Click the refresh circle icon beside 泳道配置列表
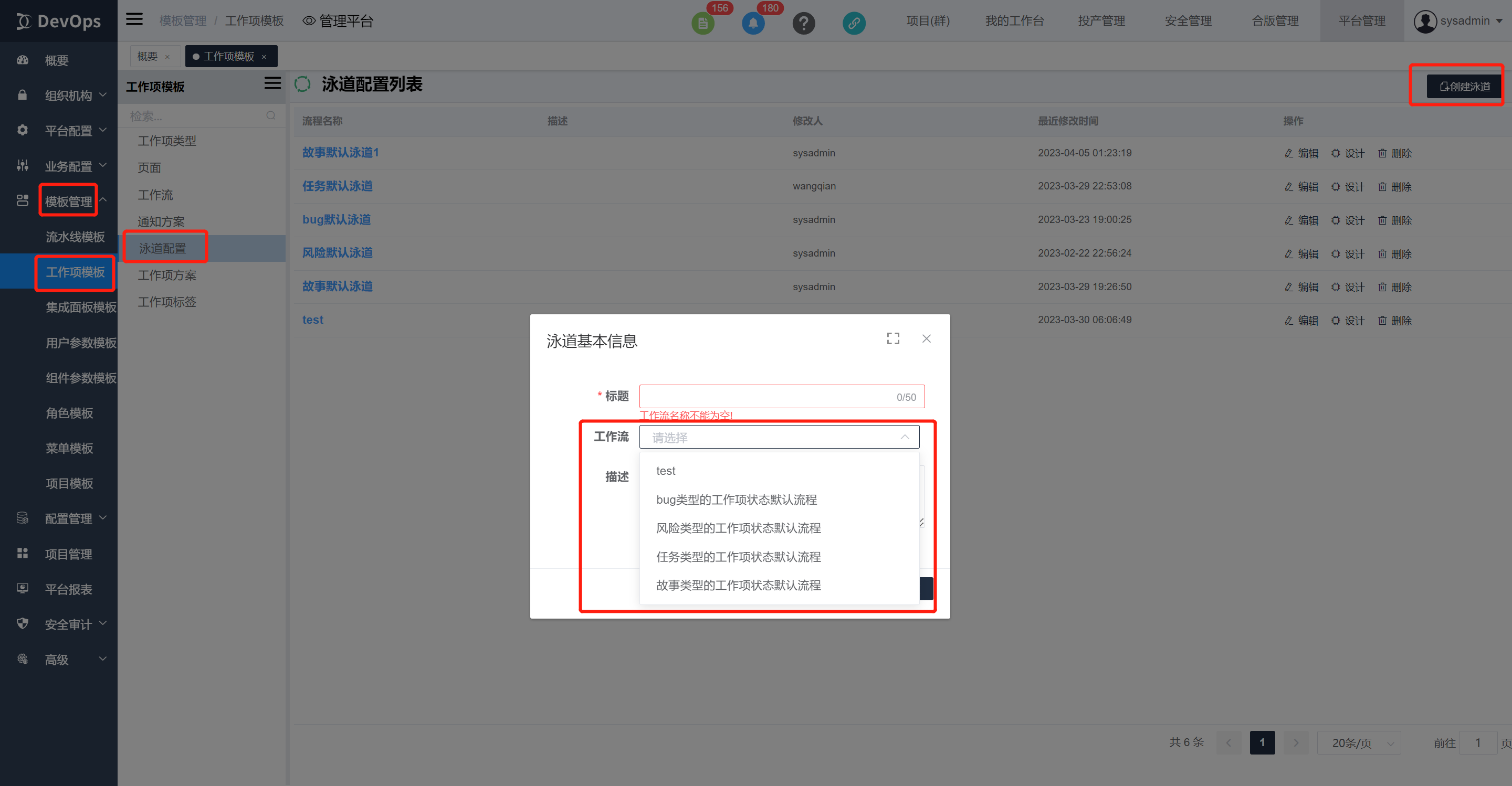Image resolution: width=1512 pixels, height=786 pixels. [302, 84]
